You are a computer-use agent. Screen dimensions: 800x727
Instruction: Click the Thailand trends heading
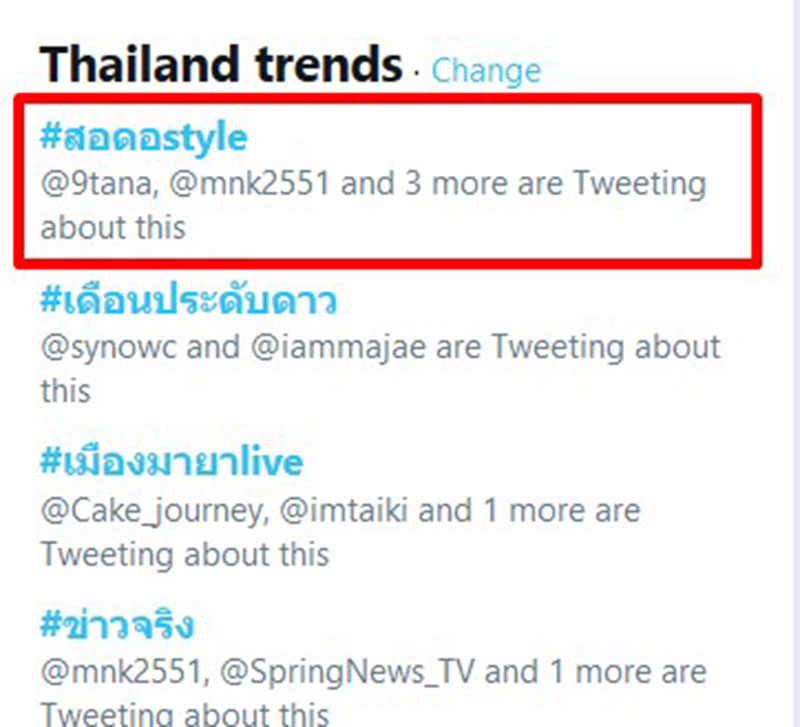[221, 66]
